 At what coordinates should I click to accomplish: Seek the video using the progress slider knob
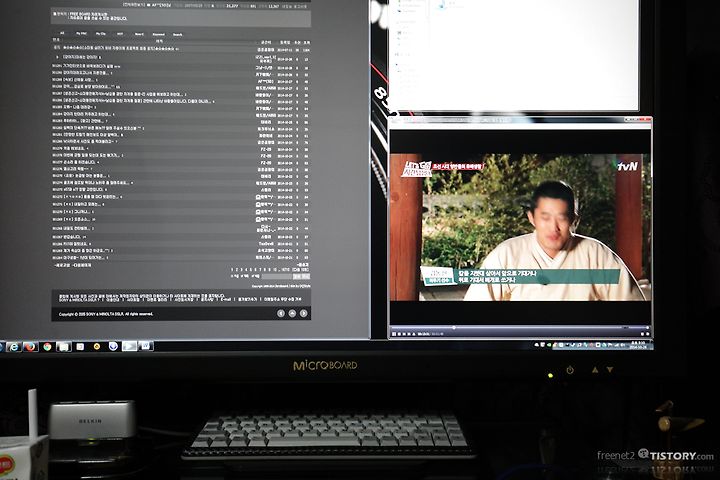pyautogui.click(x=454, y=328)
